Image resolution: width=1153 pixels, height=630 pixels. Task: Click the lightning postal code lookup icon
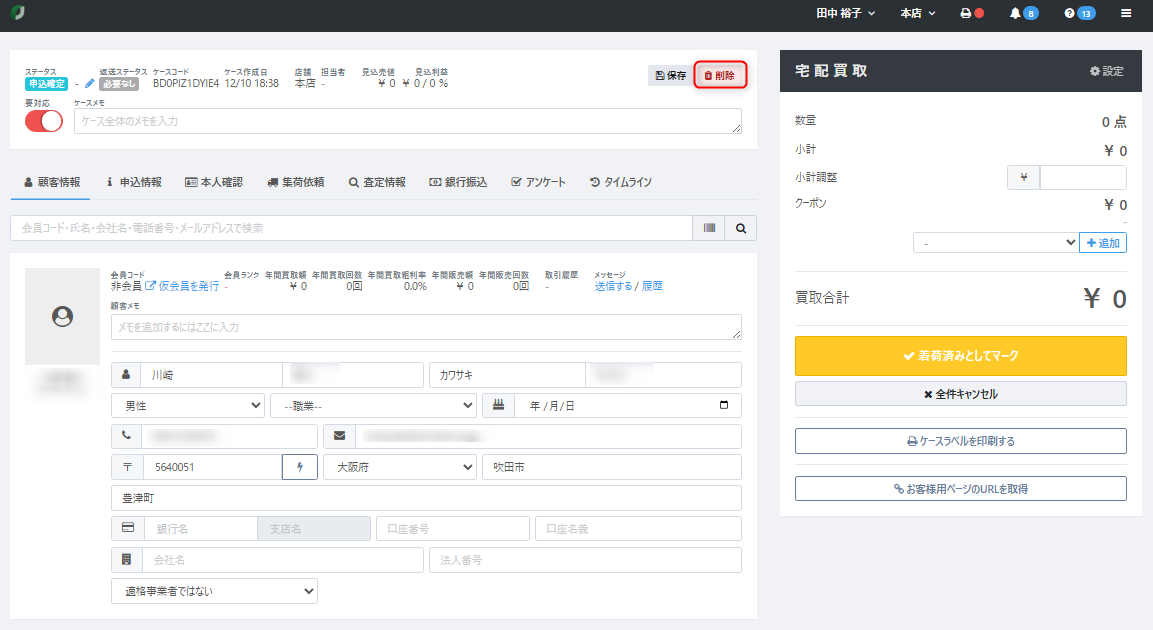(300, 467)
